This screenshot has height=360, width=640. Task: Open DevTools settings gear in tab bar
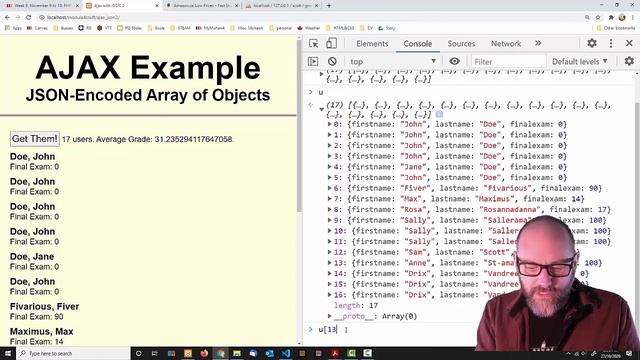click(x=592, y=43)
